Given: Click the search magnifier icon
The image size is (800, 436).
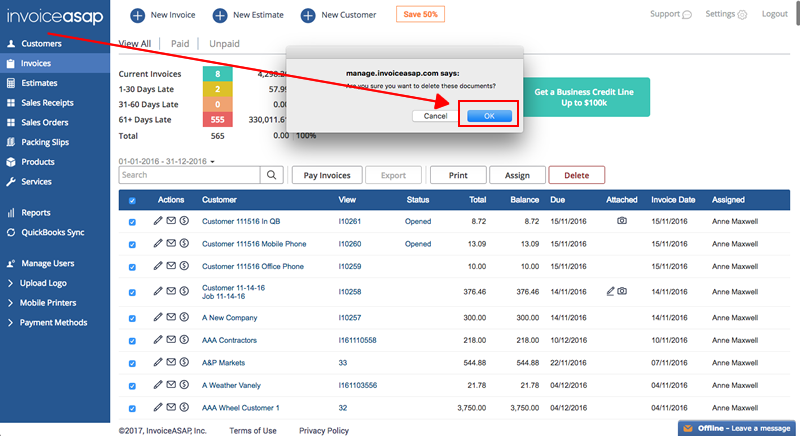Looking at the screenshot, I should 271,175.
